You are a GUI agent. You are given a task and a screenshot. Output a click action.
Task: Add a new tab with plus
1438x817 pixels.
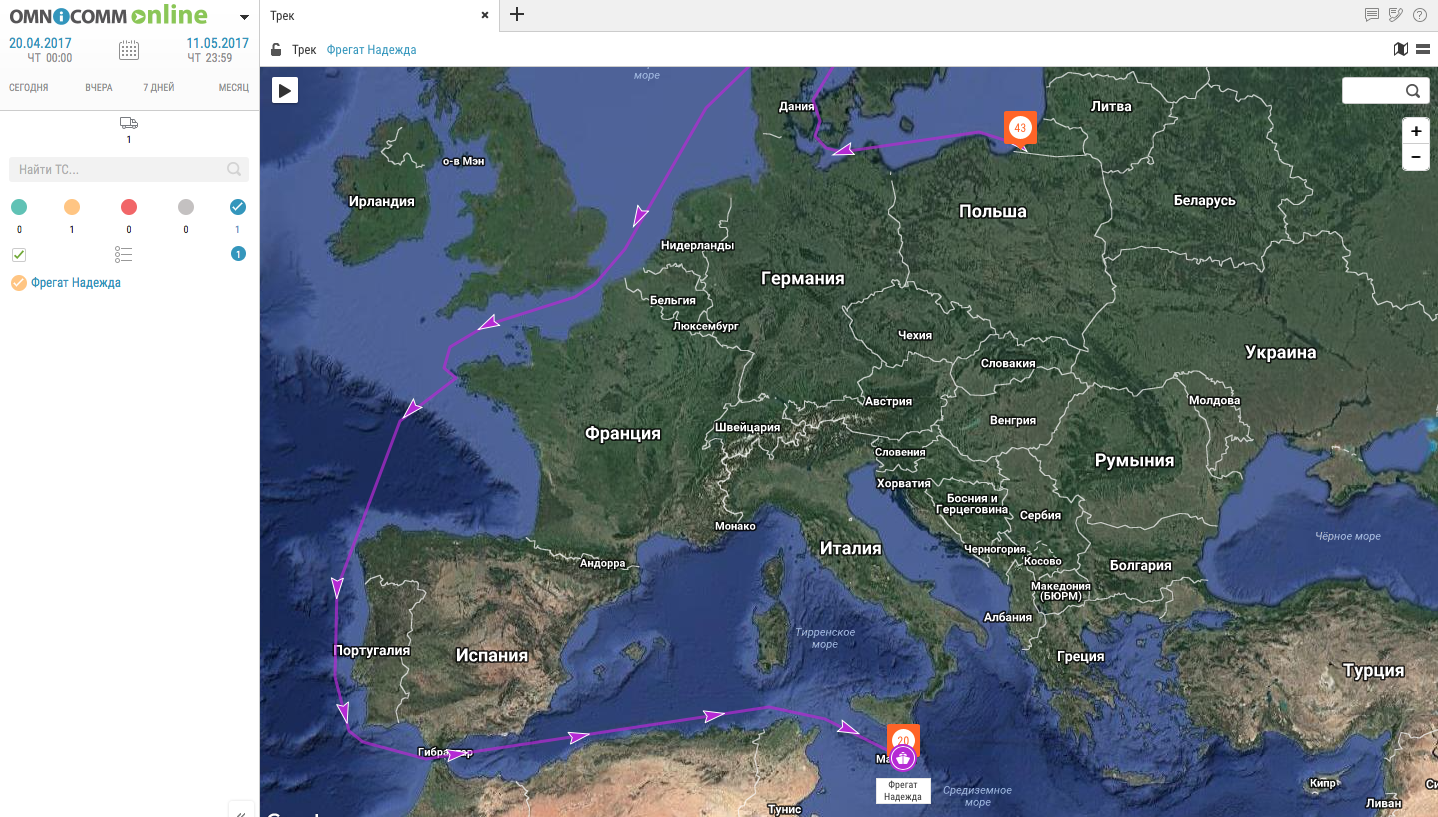pyautogui.click(x=516, y=15)
